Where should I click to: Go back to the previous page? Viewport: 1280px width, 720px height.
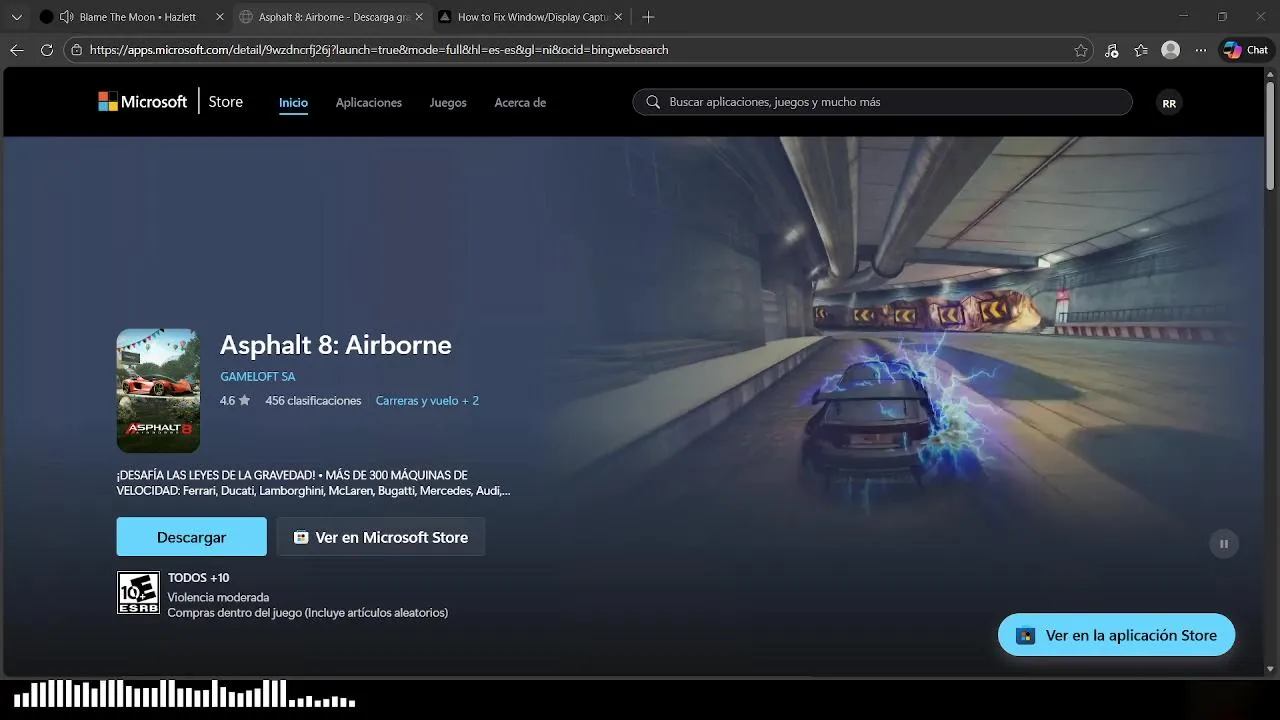pyautogui.click(x=16, y=50)
